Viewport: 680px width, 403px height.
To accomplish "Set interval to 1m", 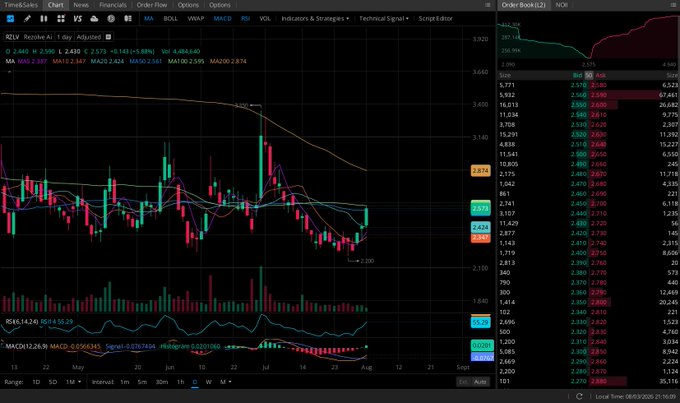I will [125, 382].
